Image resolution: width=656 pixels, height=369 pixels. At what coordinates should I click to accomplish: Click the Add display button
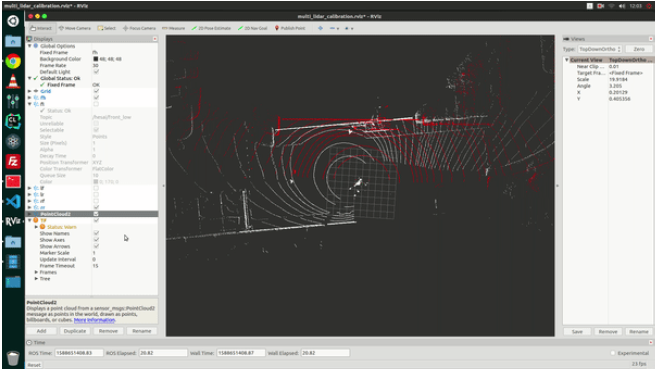click(41, 331)
